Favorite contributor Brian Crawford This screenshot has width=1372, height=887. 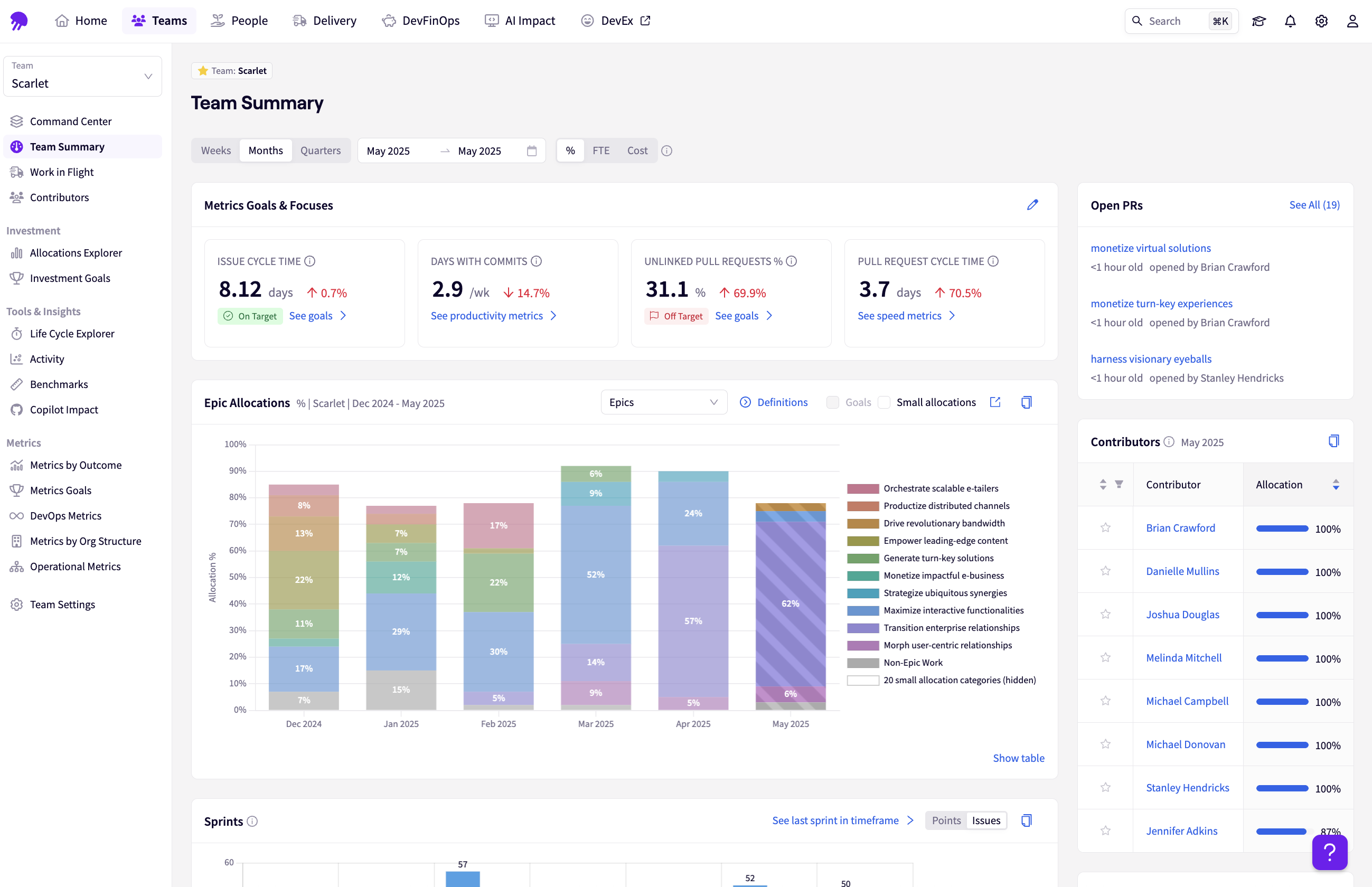click(1105, 527)
